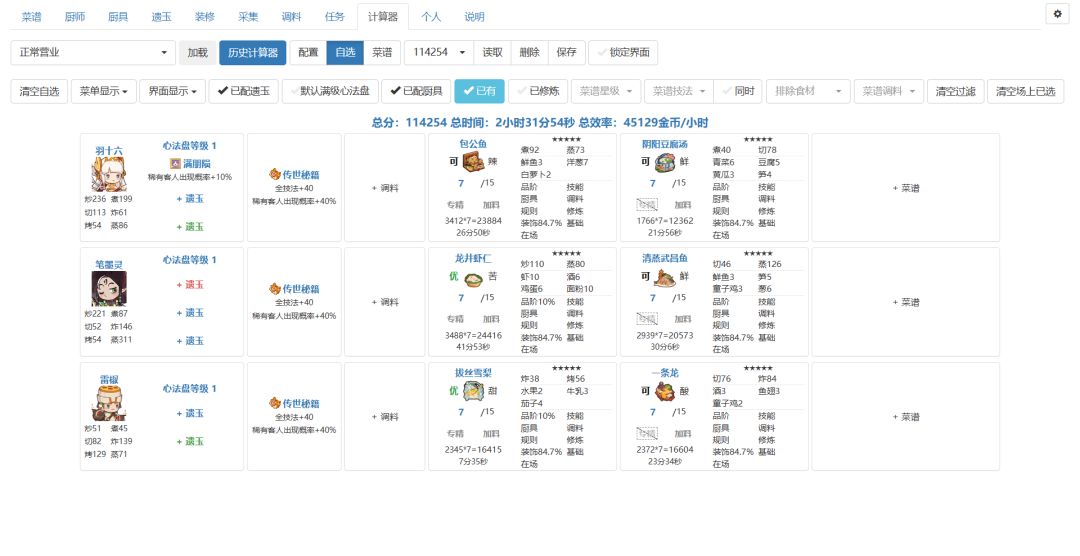Toggle the 已配厨具 checkbox

point(417,91)
